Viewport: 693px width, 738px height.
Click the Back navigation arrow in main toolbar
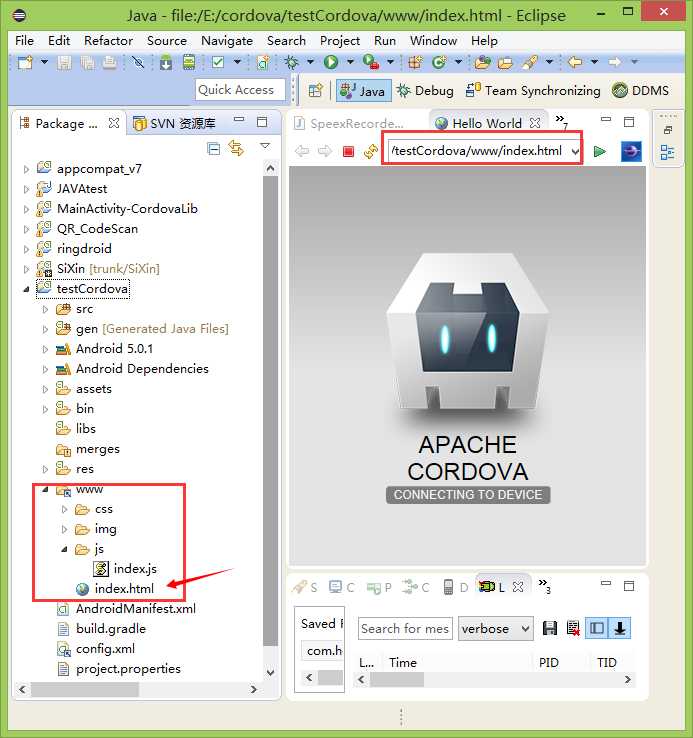click(x=575, y=62)
